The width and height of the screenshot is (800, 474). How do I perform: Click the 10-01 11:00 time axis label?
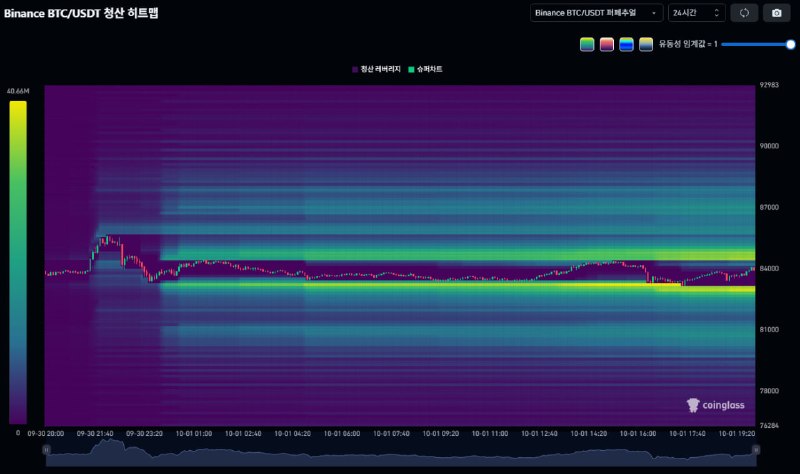tap(490, 433)
